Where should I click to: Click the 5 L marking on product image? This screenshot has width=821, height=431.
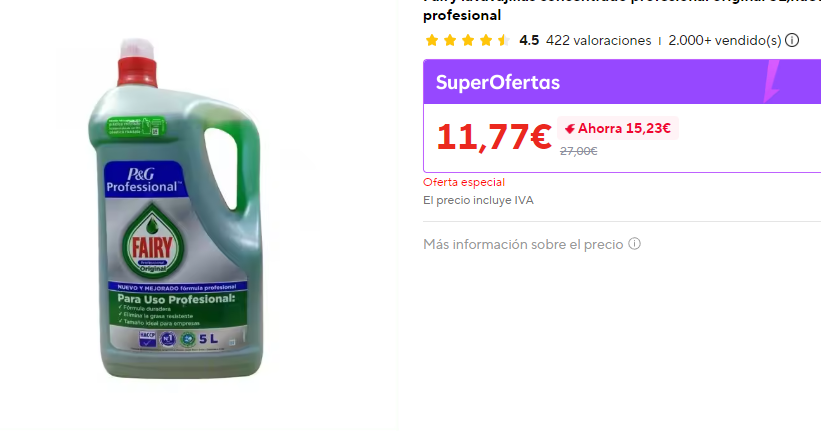click(x=208, y=339)
